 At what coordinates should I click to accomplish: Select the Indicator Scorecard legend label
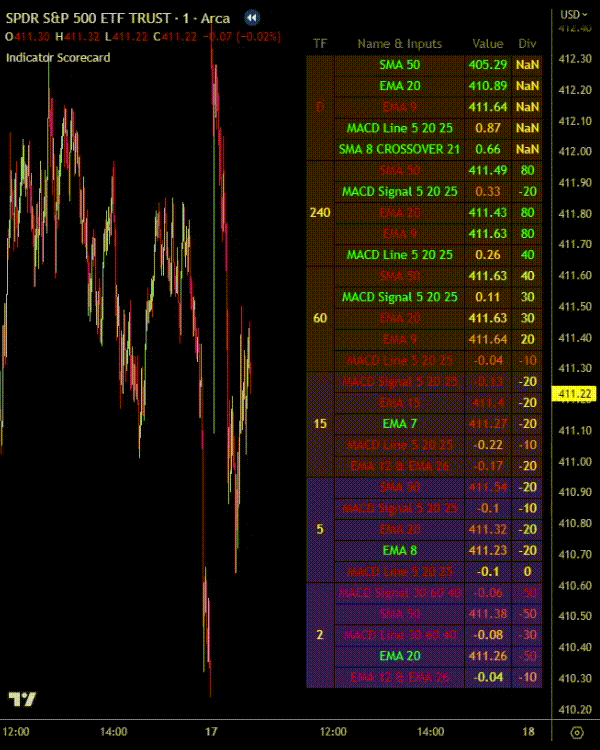(x=58, y=58)
